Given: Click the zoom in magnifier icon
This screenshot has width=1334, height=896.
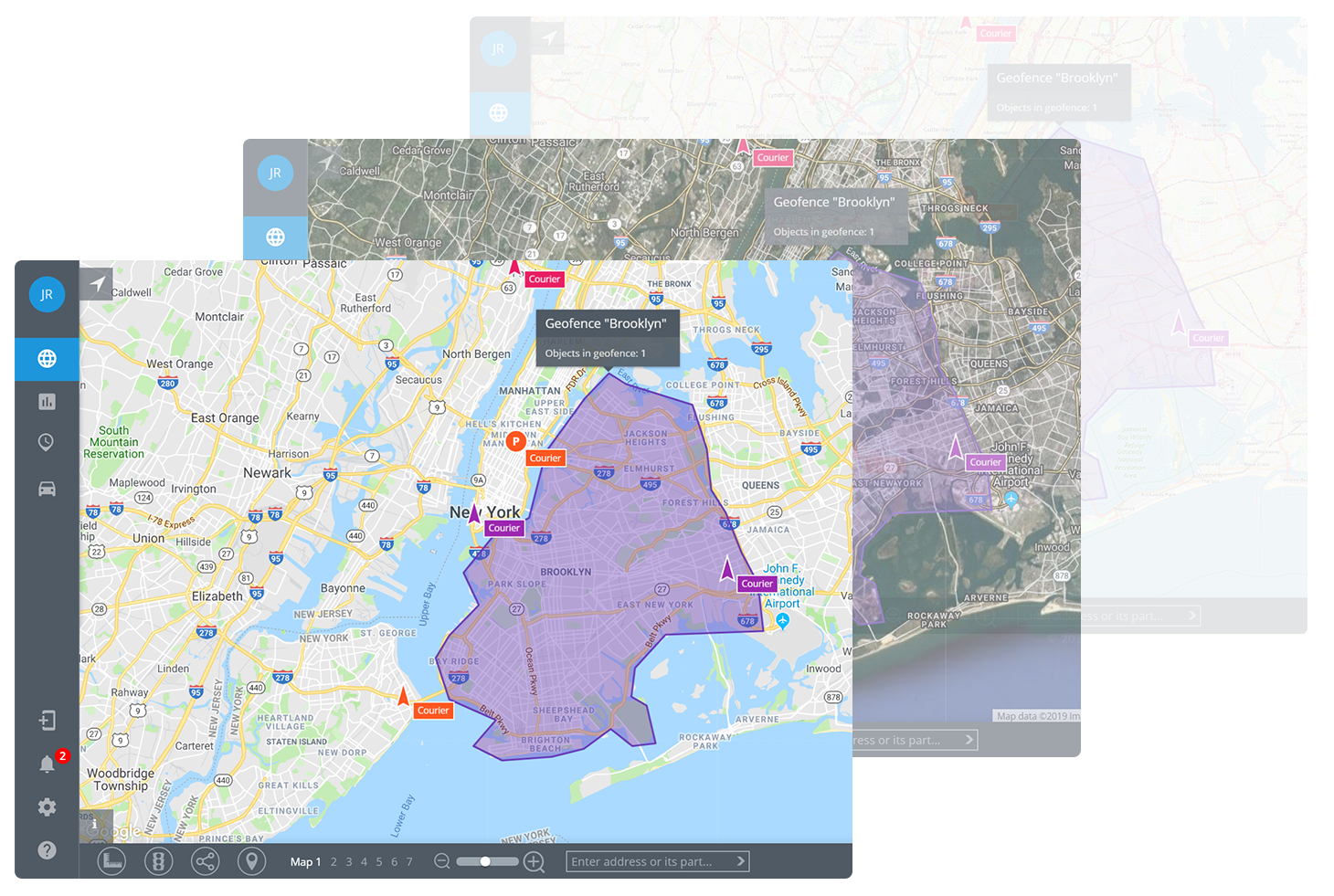Looking at the screenshot, I should [x=535, y=862].
